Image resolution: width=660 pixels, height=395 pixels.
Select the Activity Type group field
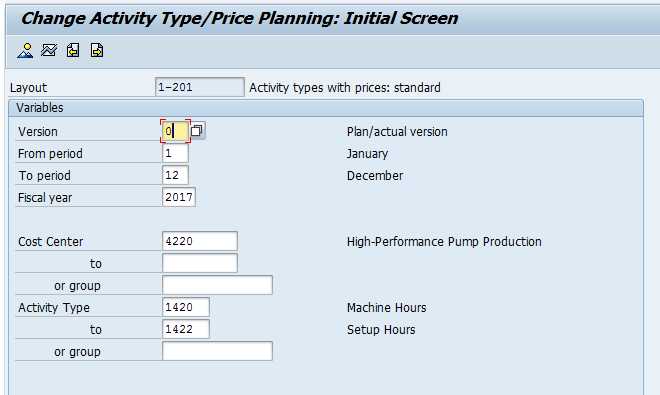pos(217,351)
